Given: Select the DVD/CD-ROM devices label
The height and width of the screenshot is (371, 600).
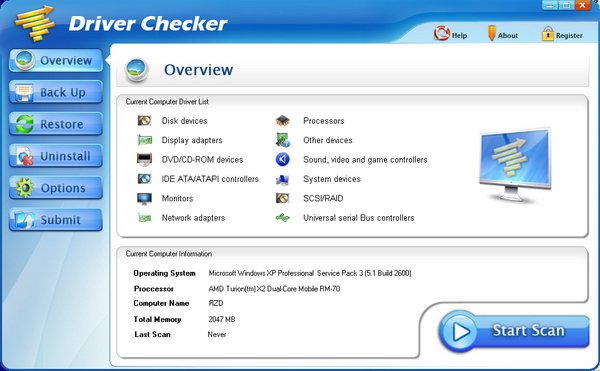Looking at the screenshot, I should (x=202, y=160).
